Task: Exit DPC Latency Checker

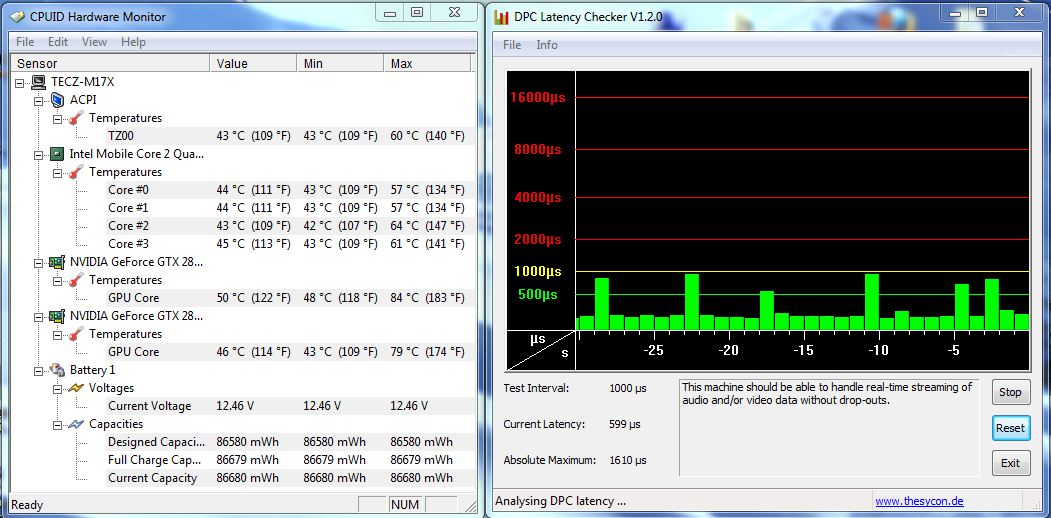Action: coord(1010,463)
